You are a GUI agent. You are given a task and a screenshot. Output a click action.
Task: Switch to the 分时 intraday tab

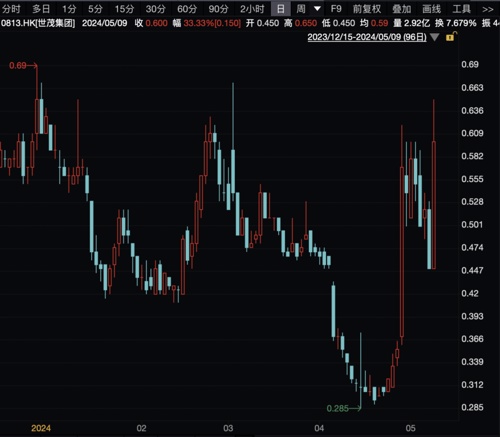pyautogui.click(x=11, y=9)
